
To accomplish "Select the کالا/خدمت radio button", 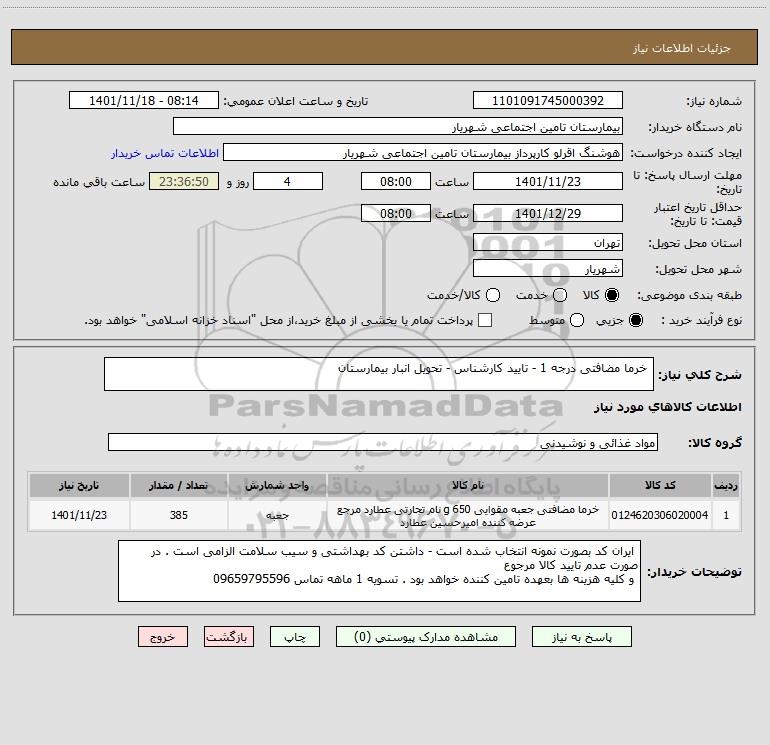I will tap(493, 295).
